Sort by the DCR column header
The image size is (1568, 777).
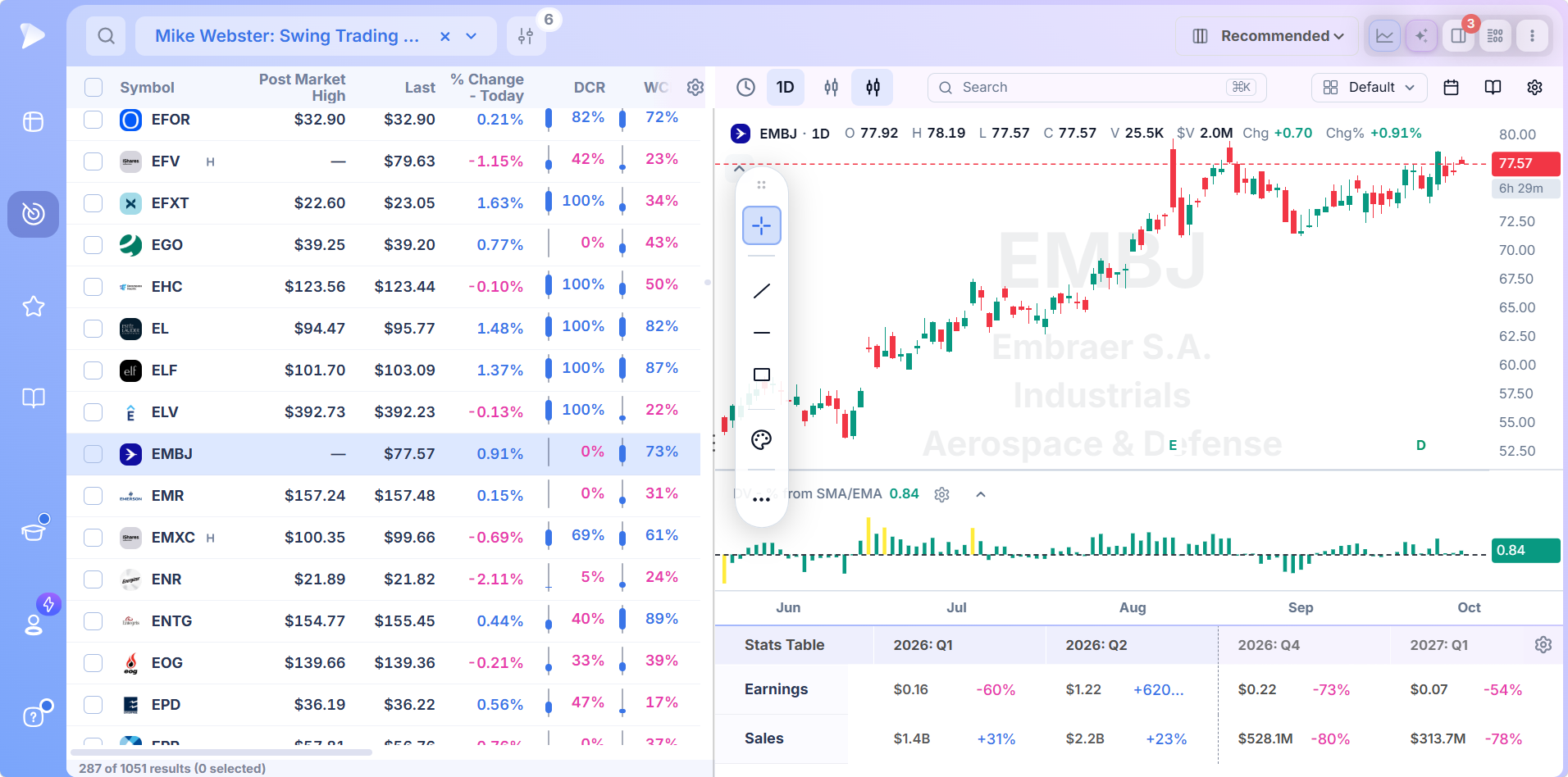point(589,88)
